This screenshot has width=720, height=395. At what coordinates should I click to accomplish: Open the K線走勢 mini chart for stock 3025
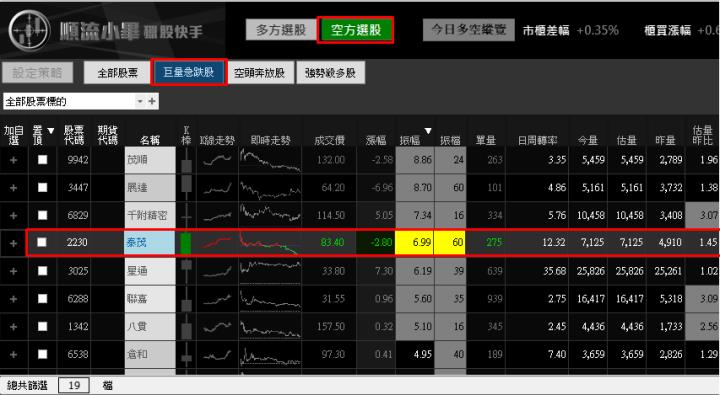[x=217, y=271]
